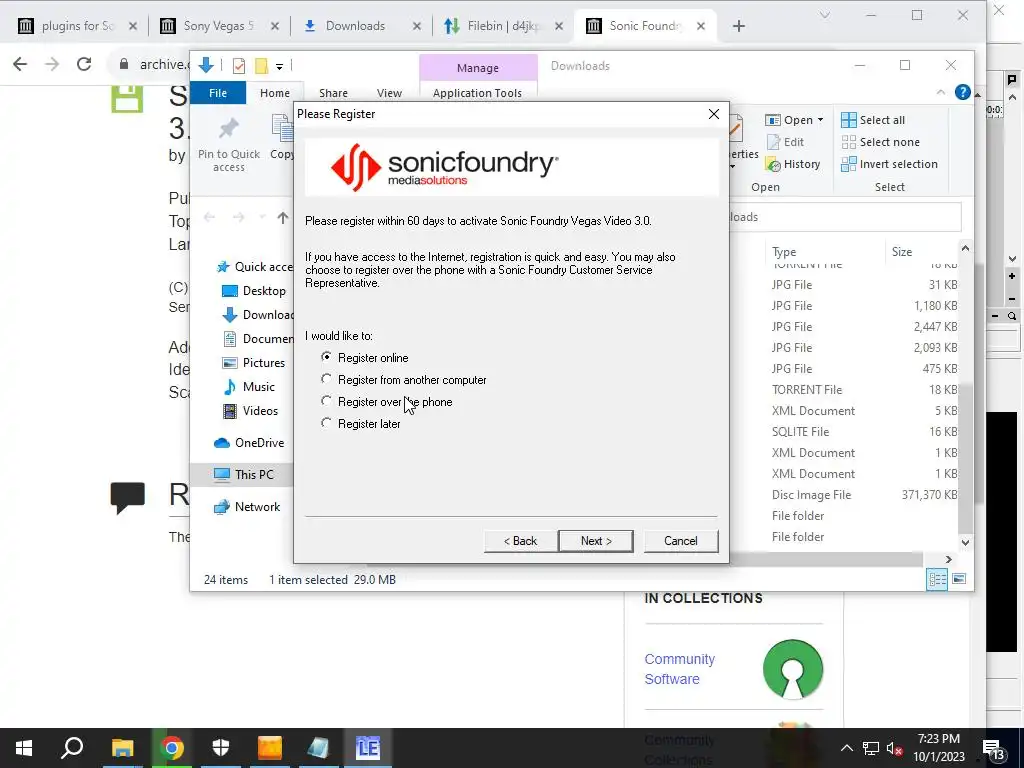Image resolution: width=1024 pixels, height=768 pixels.
Task: Expand the Open dropdown in the ribbon
Action: (x=820, y=120)
